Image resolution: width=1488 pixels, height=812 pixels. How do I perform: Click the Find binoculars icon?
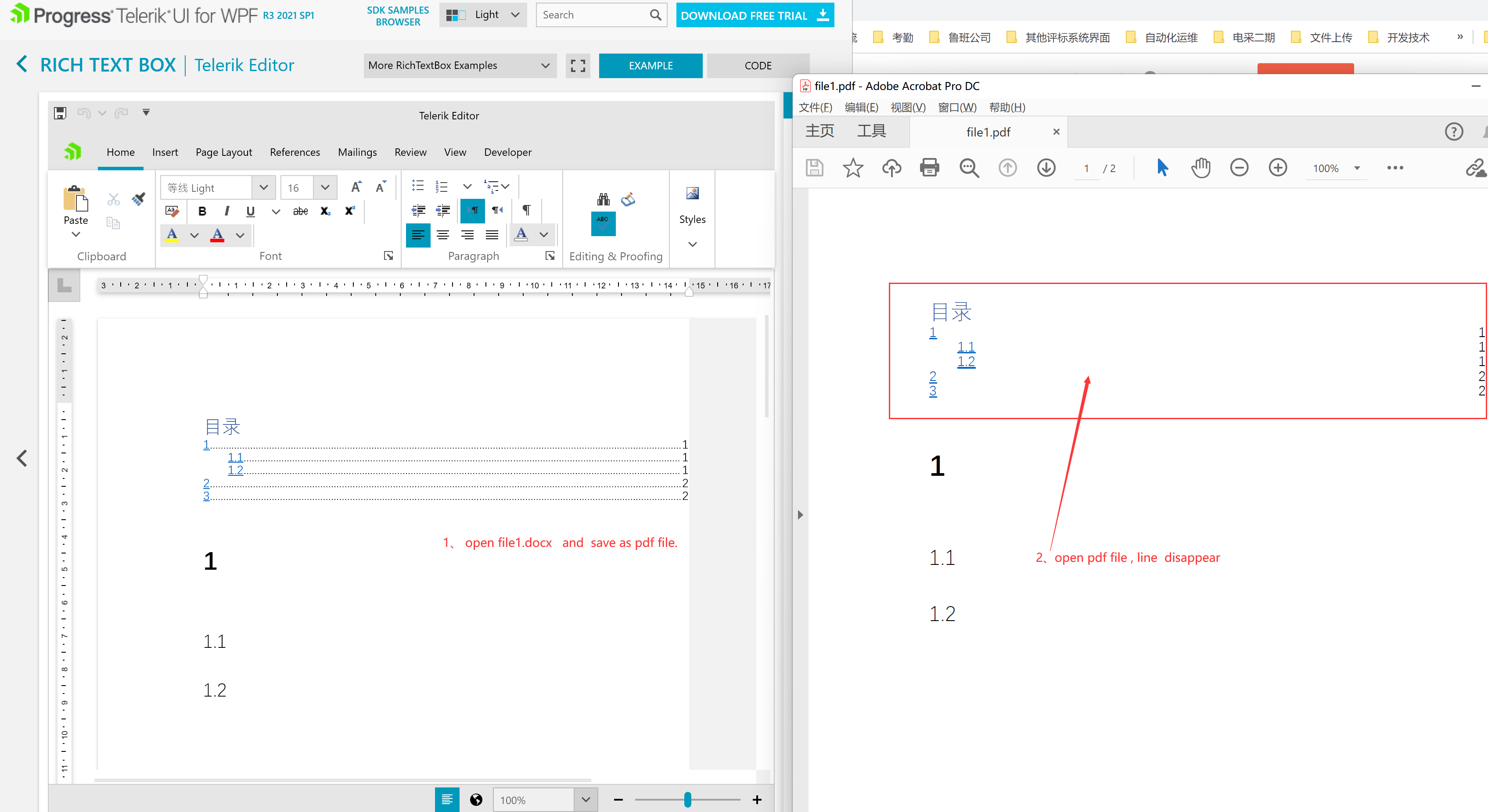pyautogui.click(x=603, y=199)
